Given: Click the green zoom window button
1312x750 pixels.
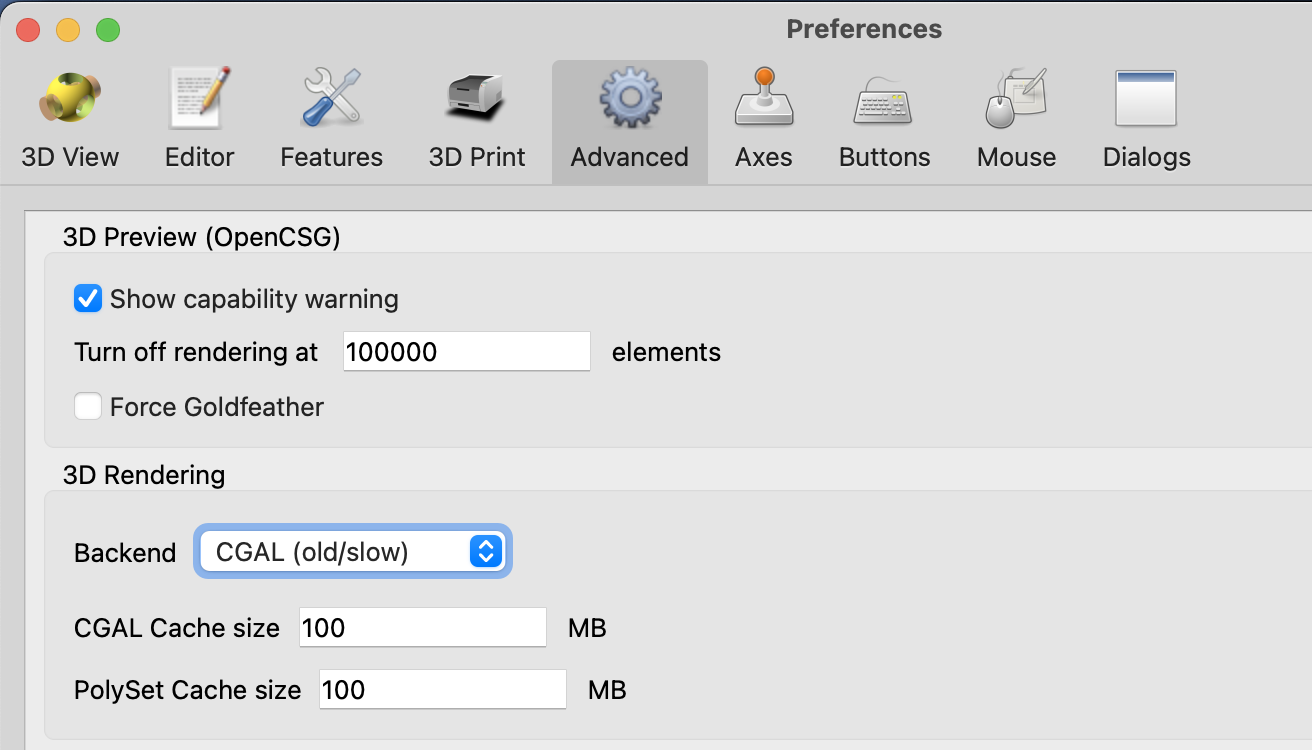Looking at the screenshot, I should point(108,30).
